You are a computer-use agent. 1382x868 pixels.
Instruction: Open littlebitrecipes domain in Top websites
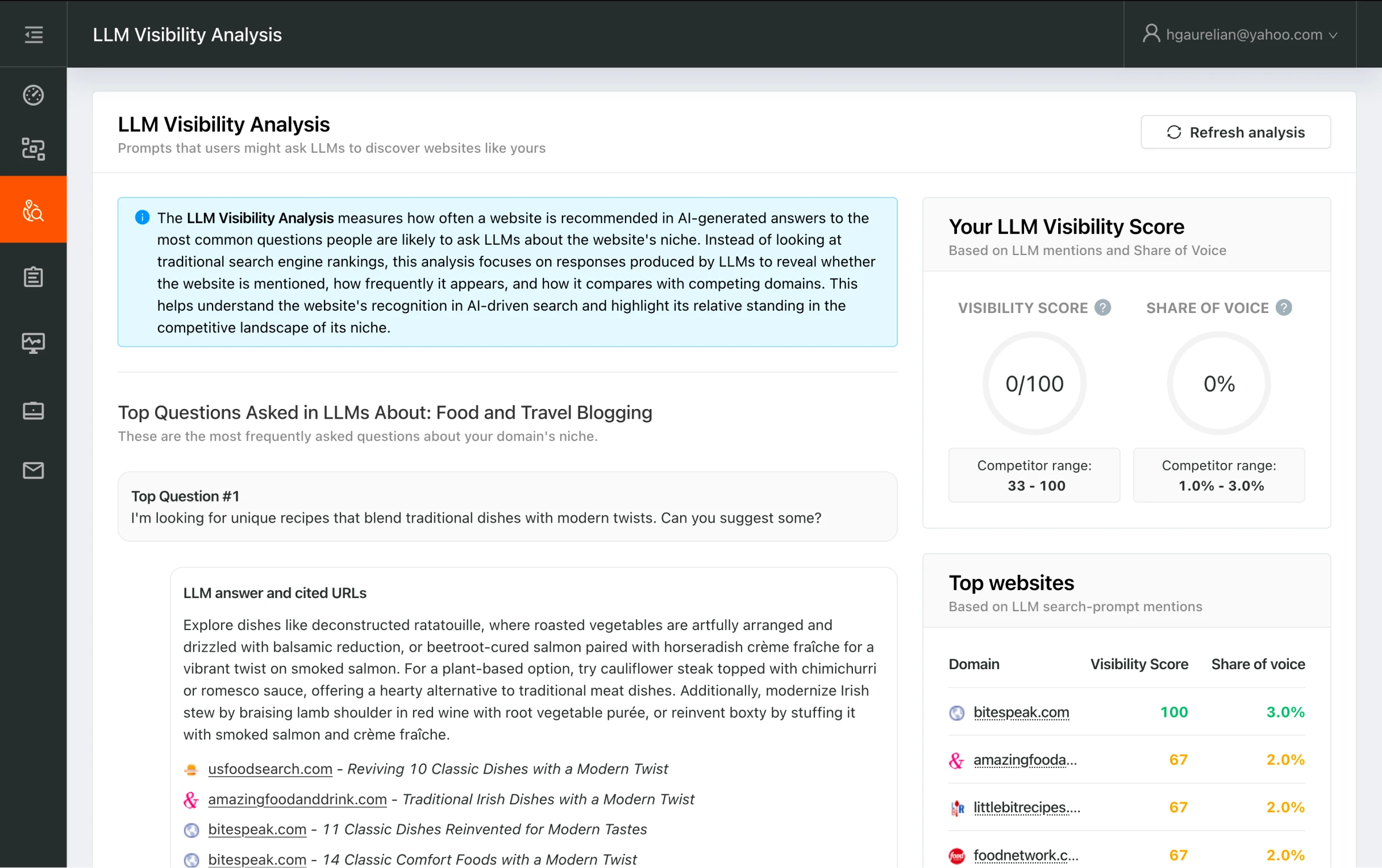[1026, 807]
